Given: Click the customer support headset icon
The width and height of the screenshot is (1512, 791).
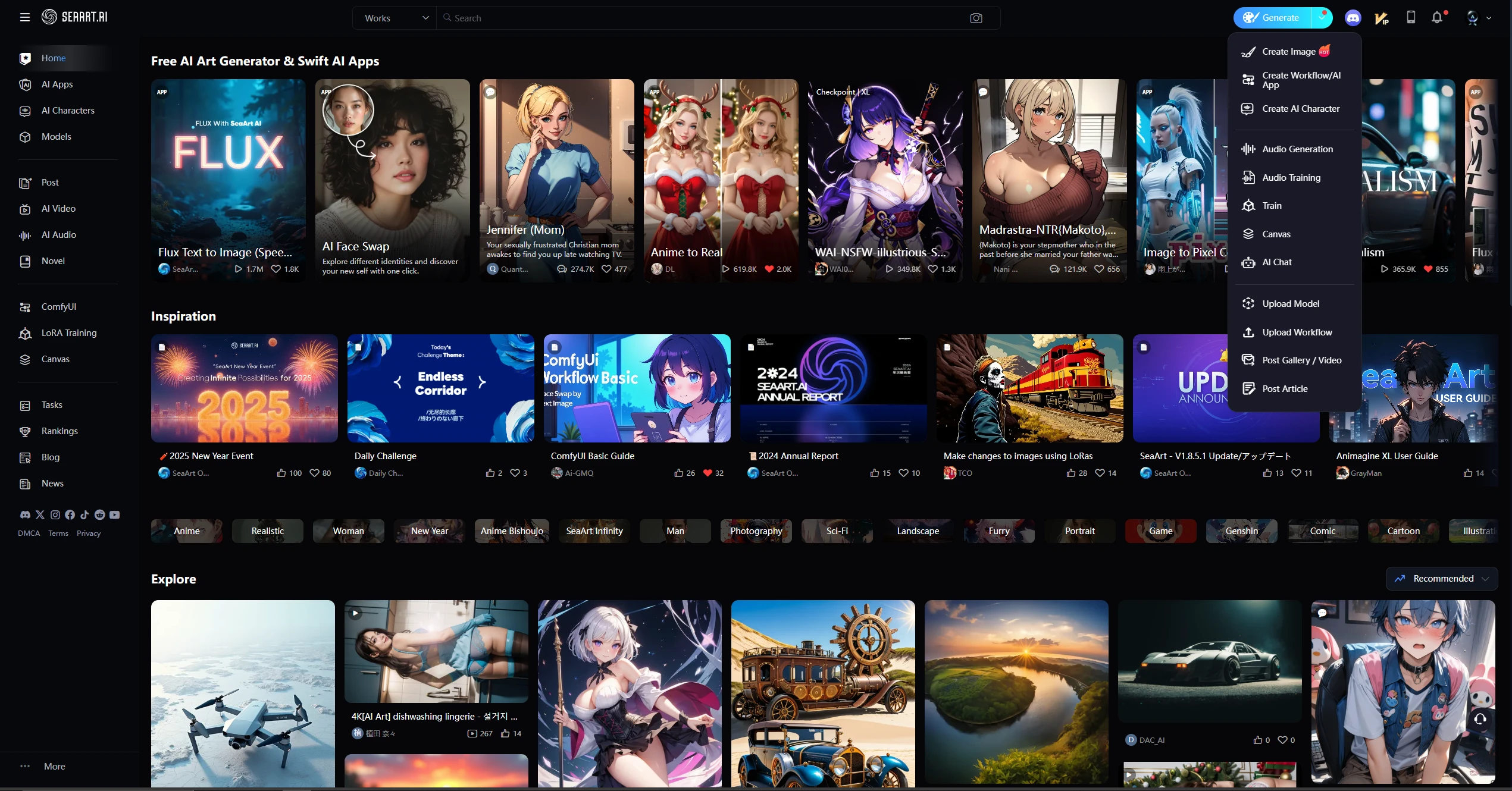Looking at the screenshot, I should (x=1480, y=719).
